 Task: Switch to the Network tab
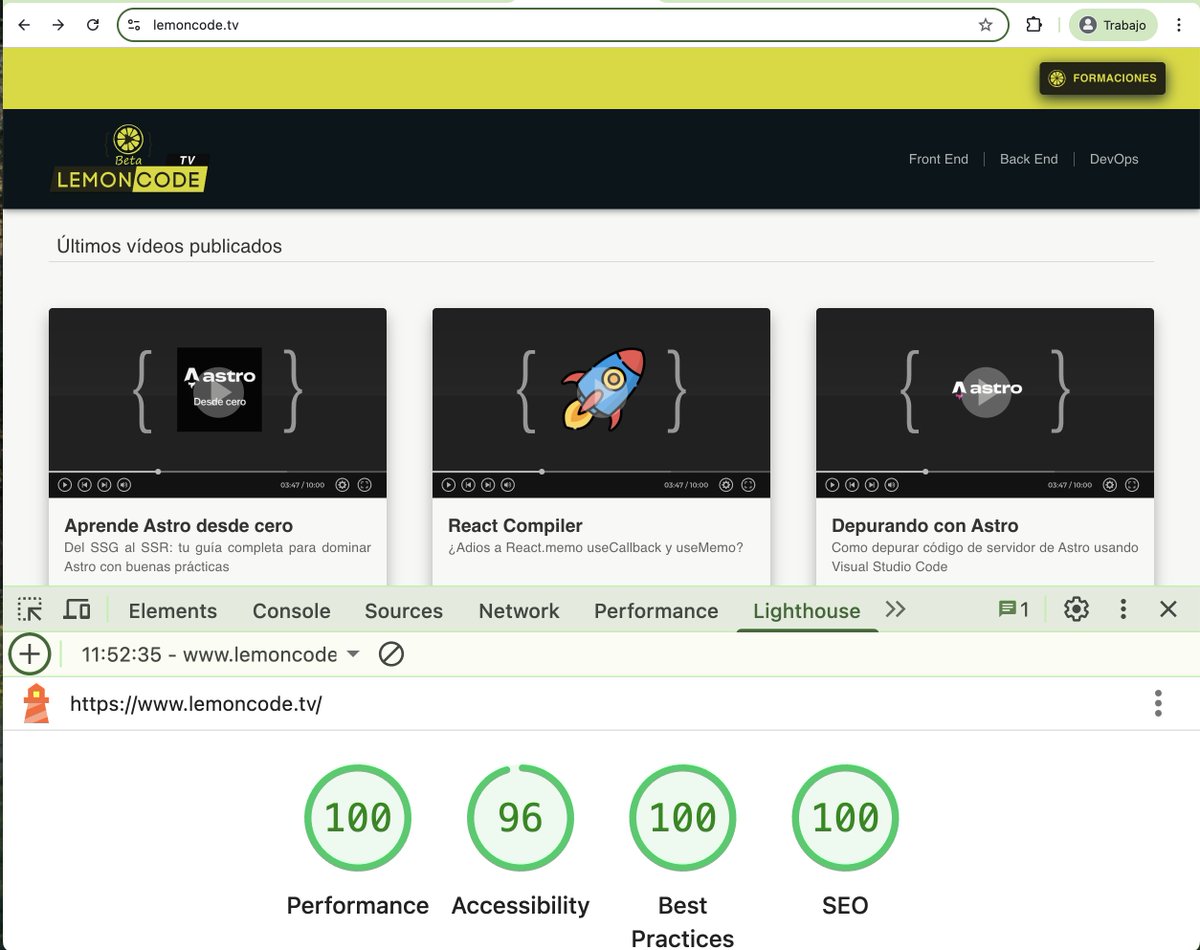coord(519,611)
